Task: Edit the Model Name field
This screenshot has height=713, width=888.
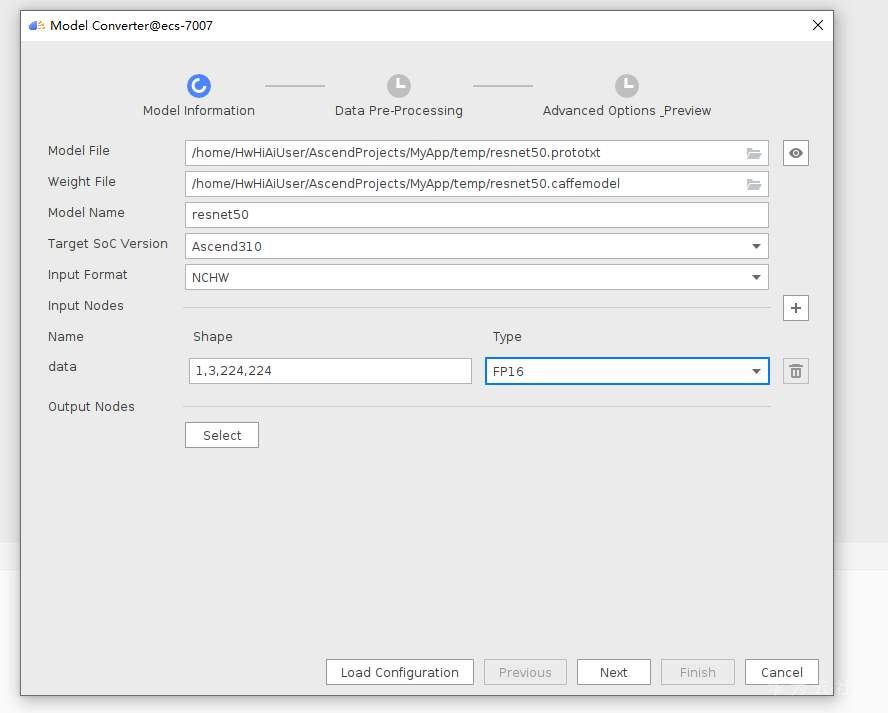Action: [476, 215]
